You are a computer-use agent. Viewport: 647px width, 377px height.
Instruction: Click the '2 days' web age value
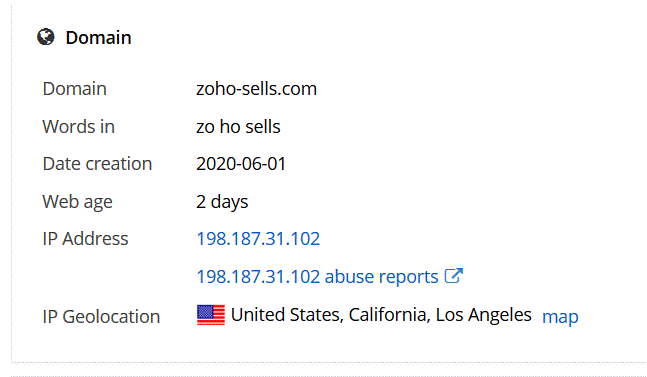click(x=222, y=202)
